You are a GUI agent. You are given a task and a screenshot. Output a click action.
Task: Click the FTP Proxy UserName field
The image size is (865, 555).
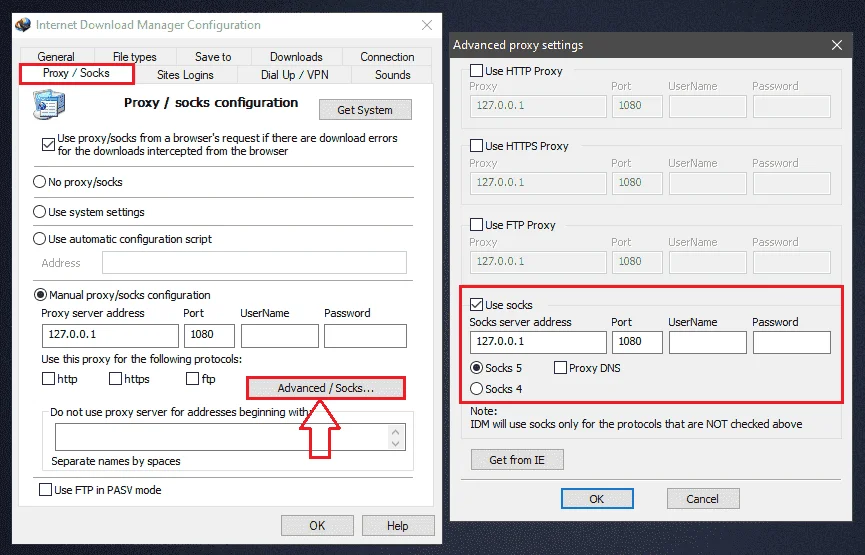(708, 263)
